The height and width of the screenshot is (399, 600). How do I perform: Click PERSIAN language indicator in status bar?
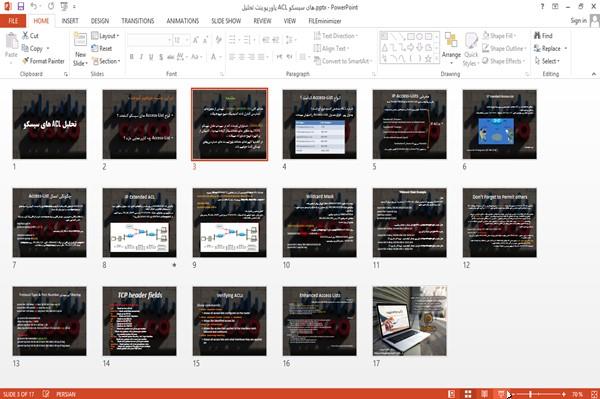[66, 394]
